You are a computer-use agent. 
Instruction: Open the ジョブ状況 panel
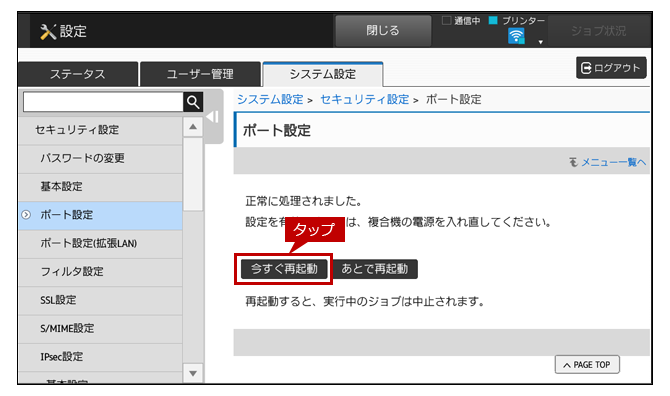pos(598,31)
